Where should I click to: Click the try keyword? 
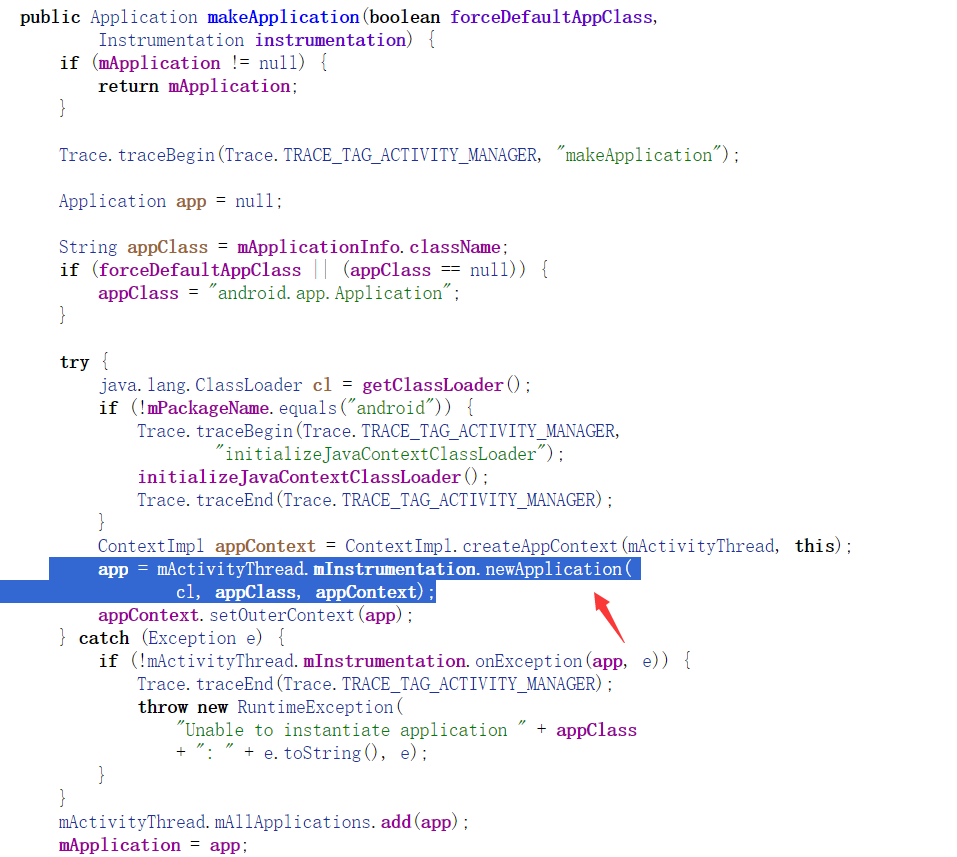click(74, 362)
